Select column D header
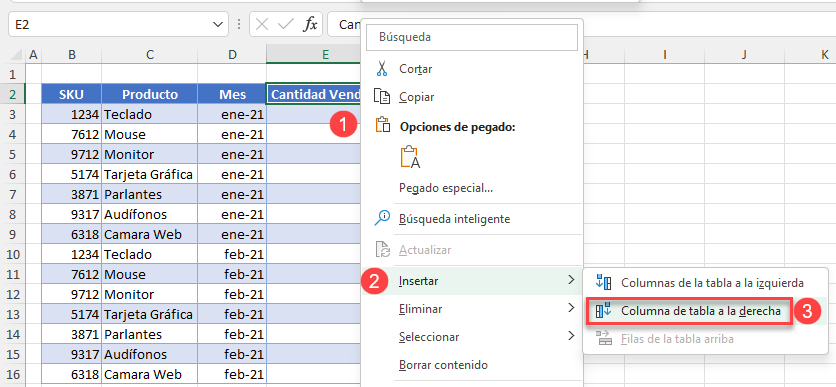This screenshot has height=387, width=836. tap(231, 54)
